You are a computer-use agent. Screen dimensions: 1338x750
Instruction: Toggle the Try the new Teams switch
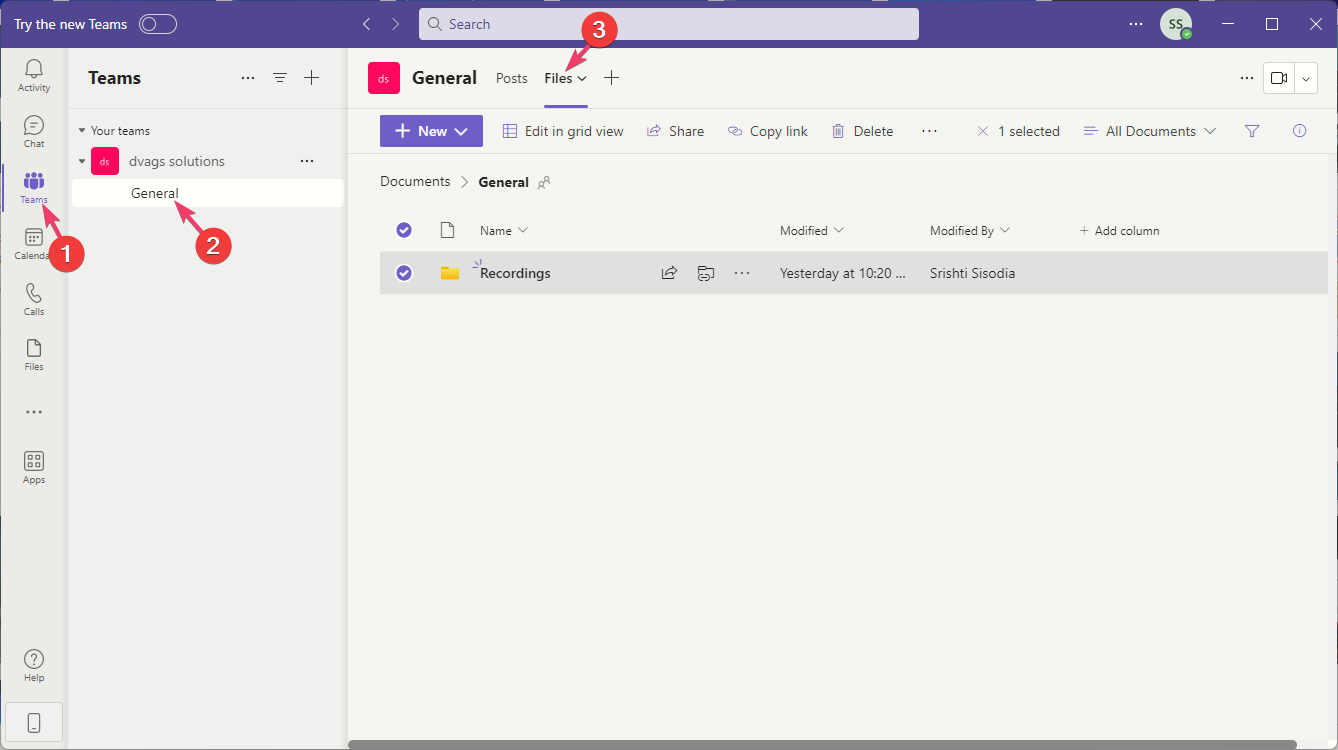point(158,24)
